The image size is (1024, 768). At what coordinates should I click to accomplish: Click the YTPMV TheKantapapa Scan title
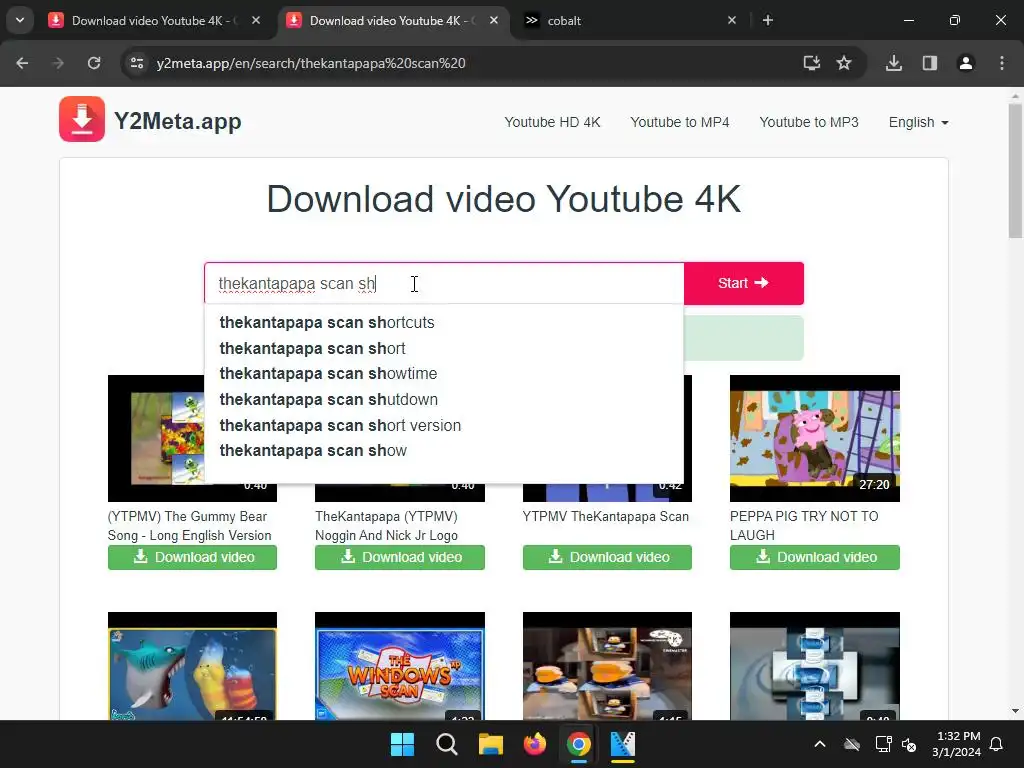(605, 517)
